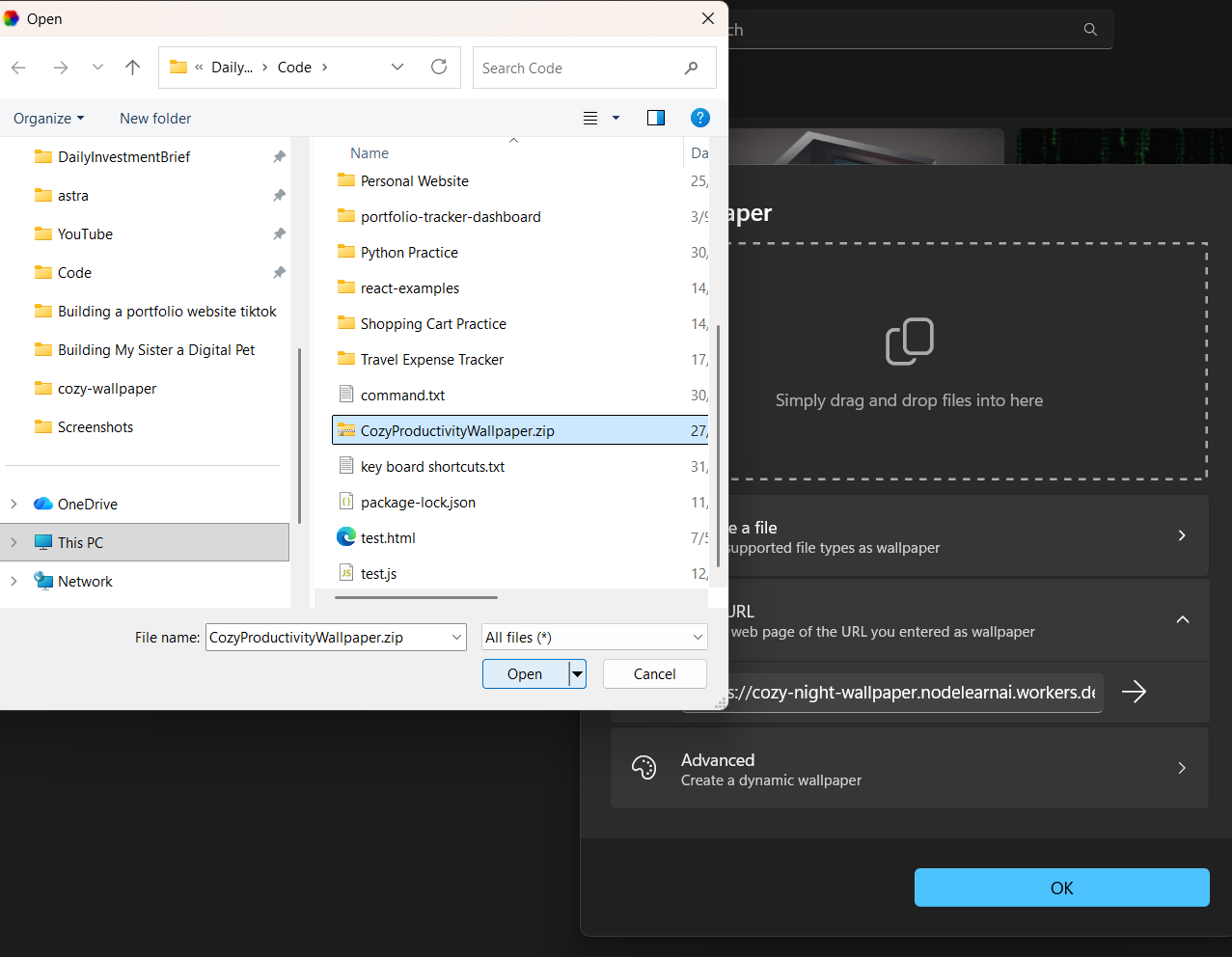The width and height of the screenshot is (1232, 957).
Task: Select the YouTube pinned folder
Action: point(85,234)
